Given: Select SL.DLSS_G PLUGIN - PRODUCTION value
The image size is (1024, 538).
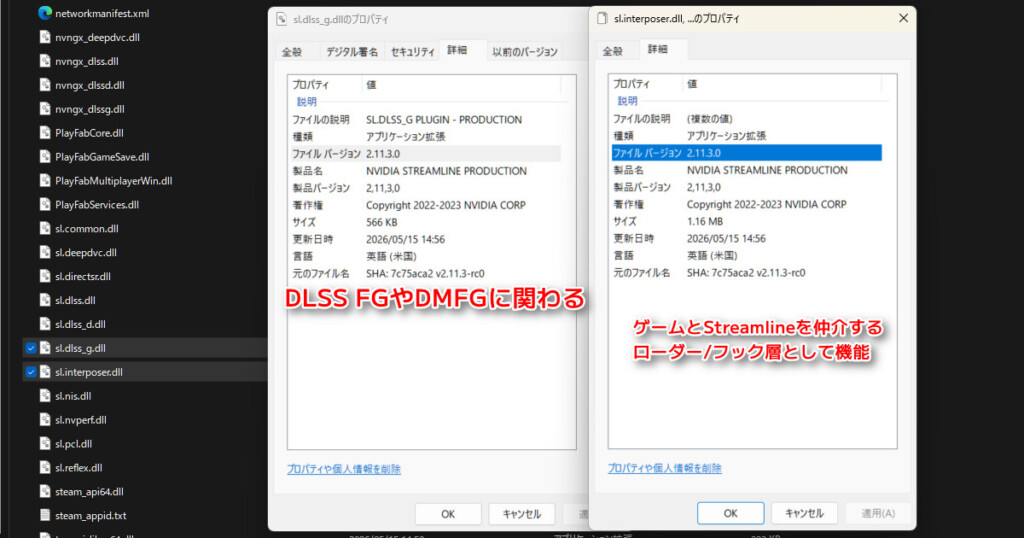Looking at the screenshot, I should pyautogui.click(x=444, y=119).
